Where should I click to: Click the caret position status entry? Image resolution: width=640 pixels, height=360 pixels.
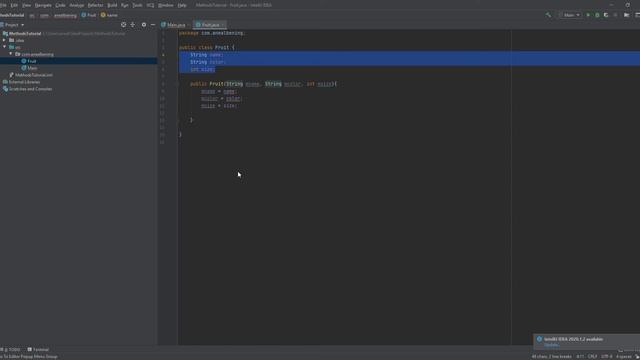point(580,357)
